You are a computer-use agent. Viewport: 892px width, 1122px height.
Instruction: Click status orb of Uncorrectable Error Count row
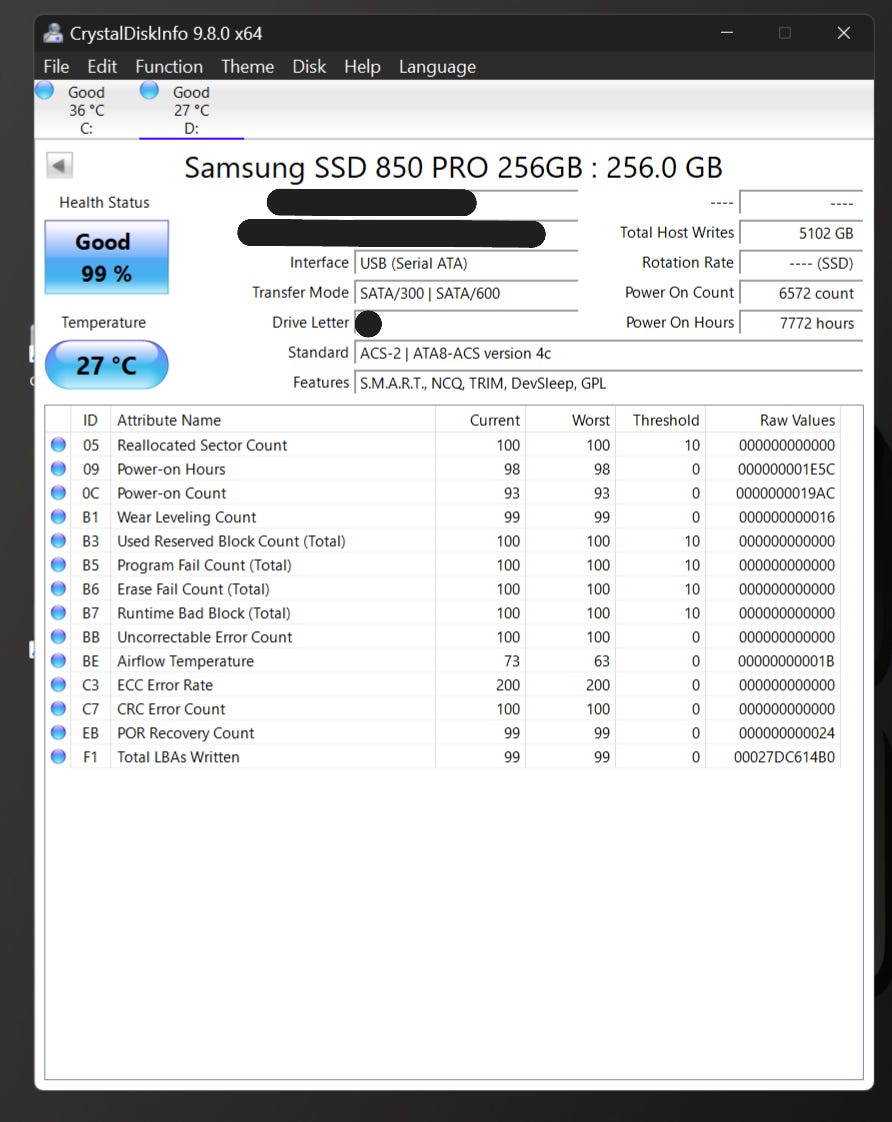(x=59, y=636)
